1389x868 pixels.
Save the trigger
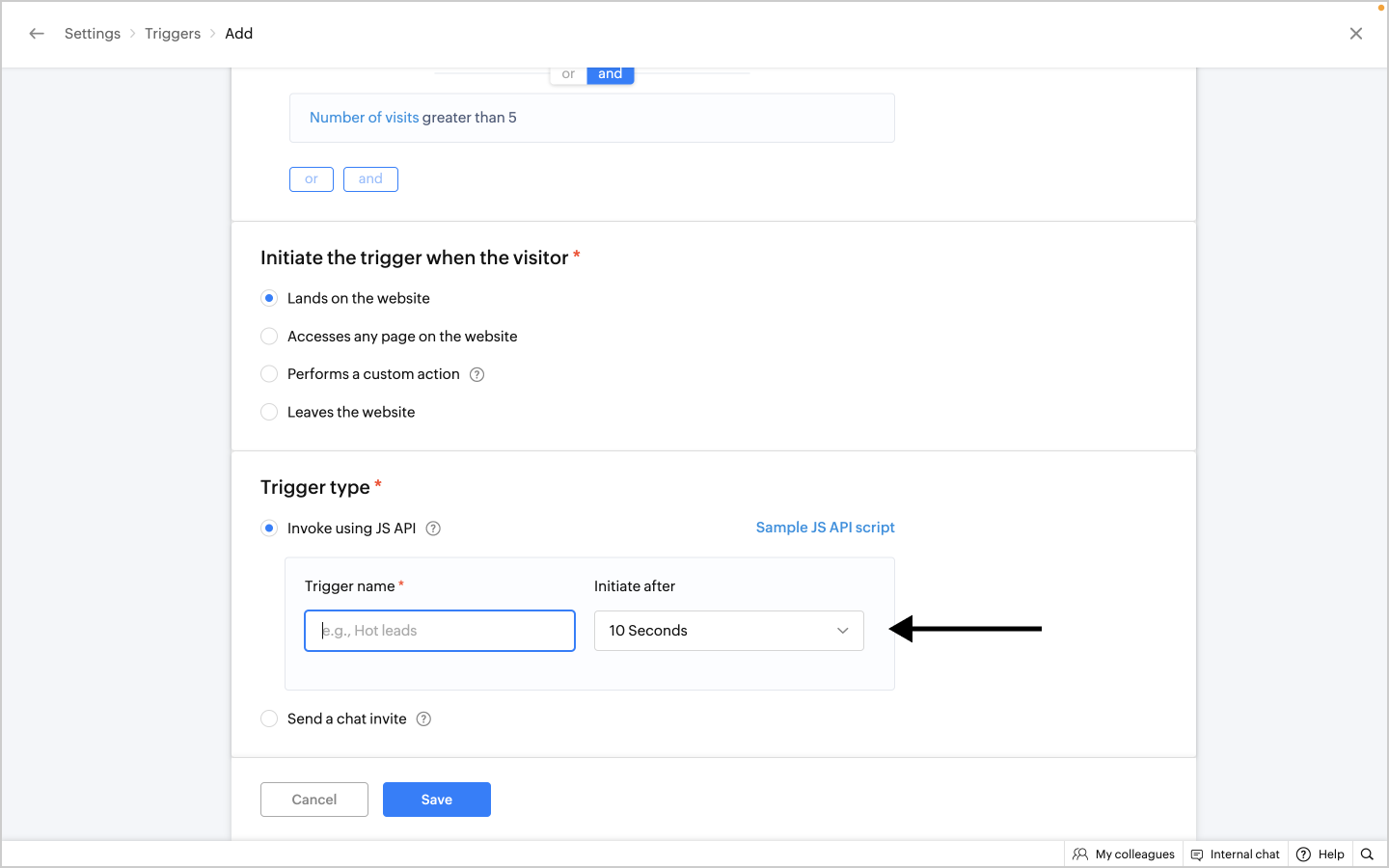[x=437, y=800]
